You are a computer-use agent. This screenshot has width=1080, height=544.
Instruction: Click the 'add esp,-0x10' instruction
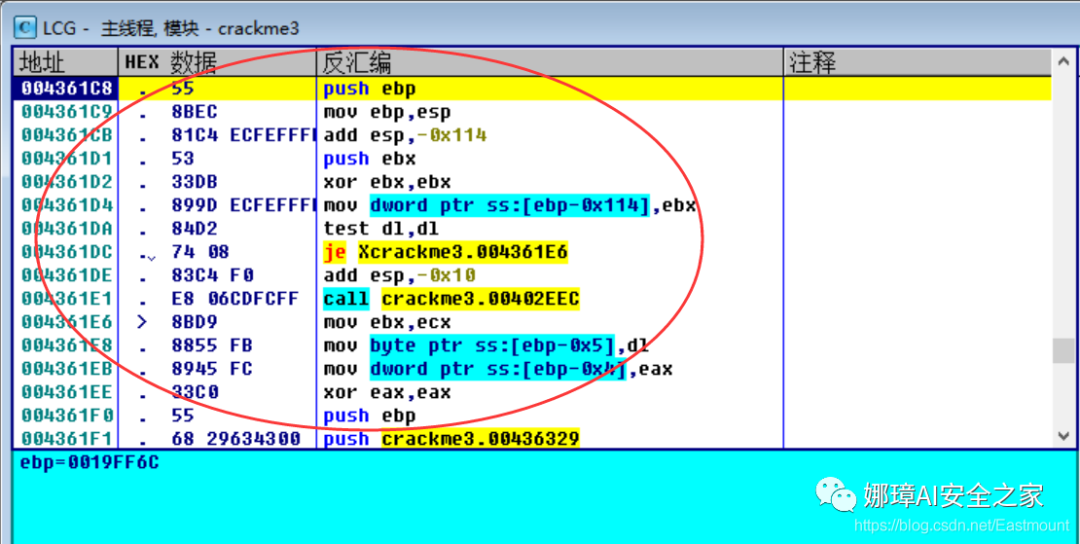399,275
